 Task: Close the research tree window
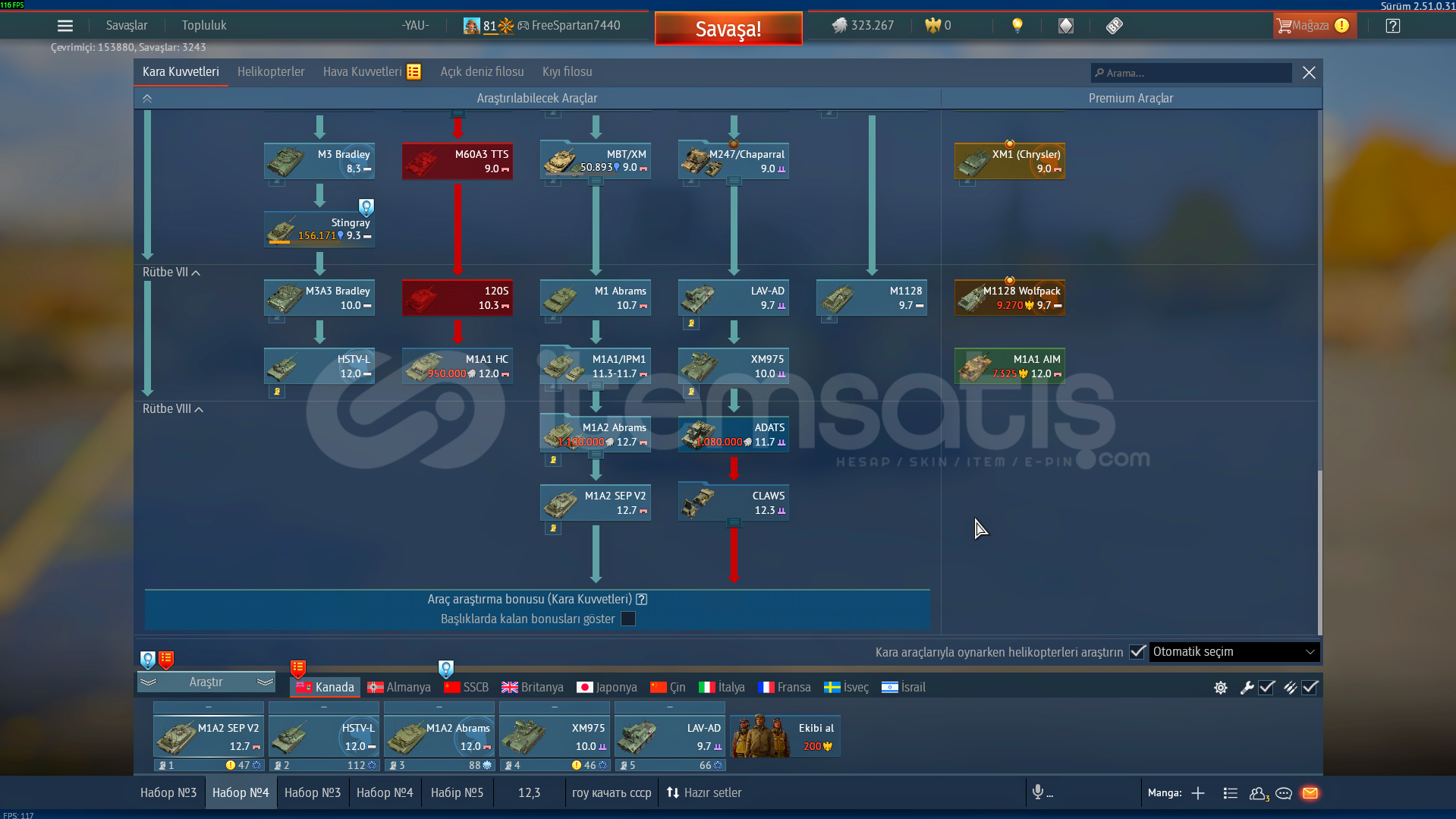click(1309, 73)
